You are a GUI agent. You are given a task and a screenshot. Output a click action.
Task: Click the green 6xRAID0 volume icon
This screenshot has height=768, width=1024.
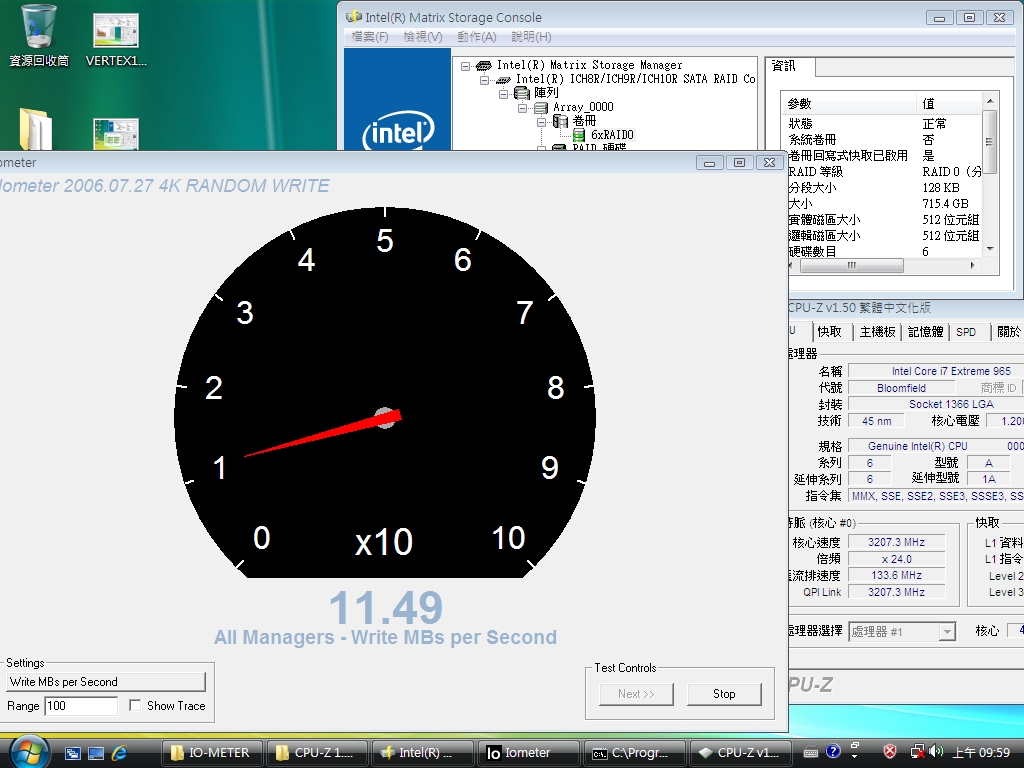tap(579, 135)
